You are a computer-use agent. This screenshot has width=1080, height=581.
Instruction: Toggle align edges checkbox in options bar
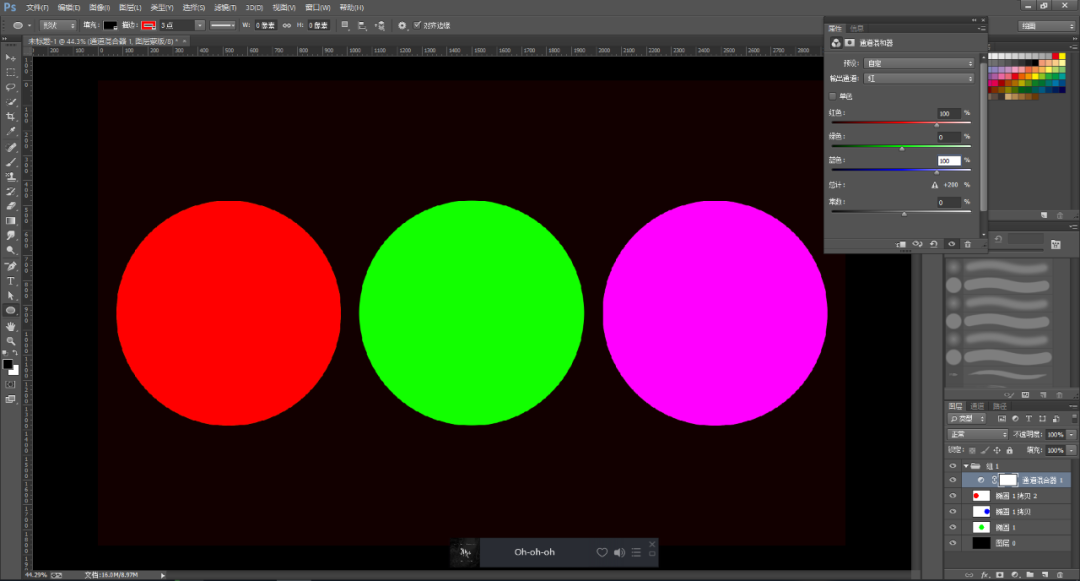pyautogui.click(x=417, y=25)
